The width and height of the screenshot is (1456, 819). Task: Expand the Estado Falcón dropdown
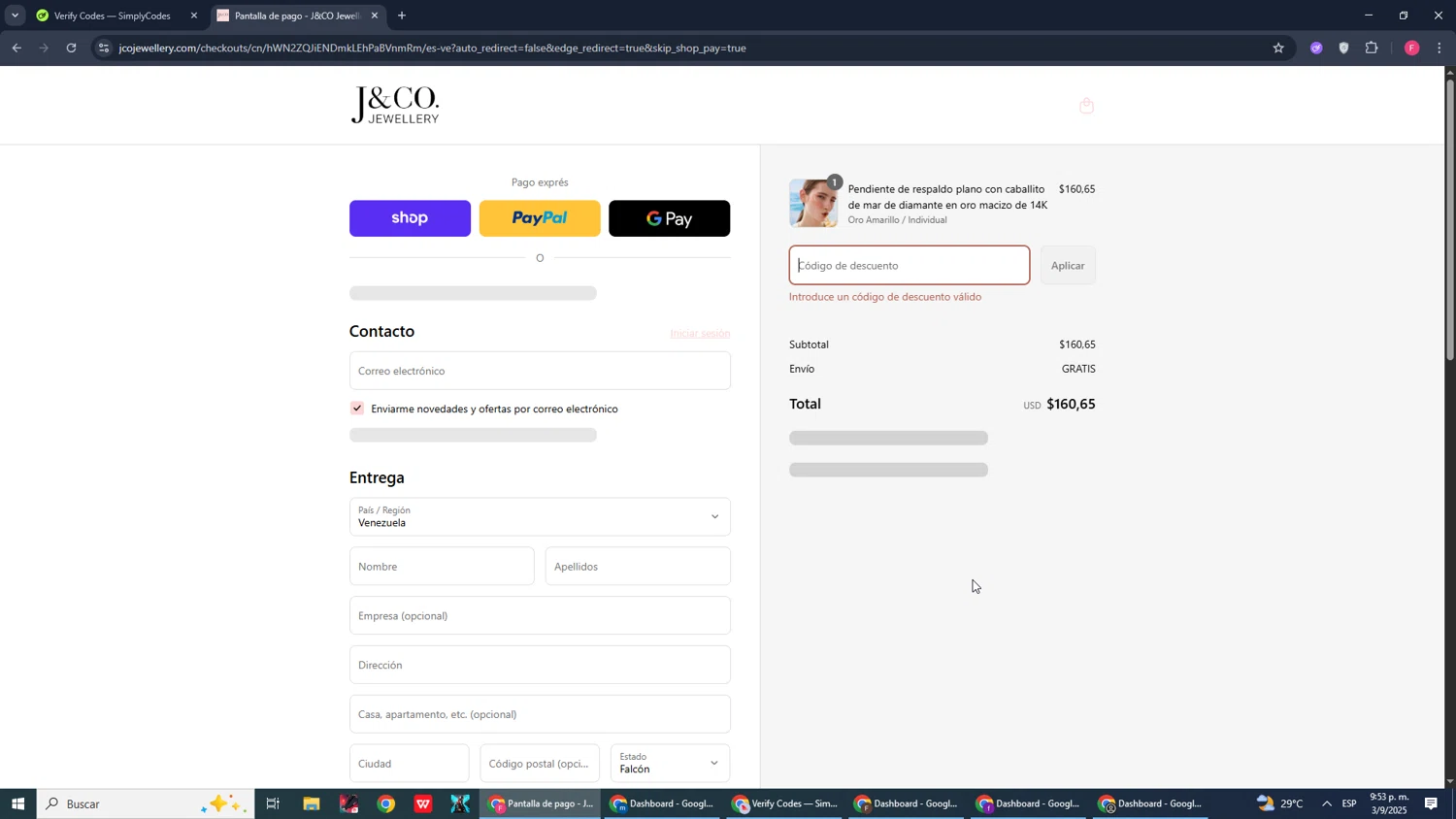(670, 764)
